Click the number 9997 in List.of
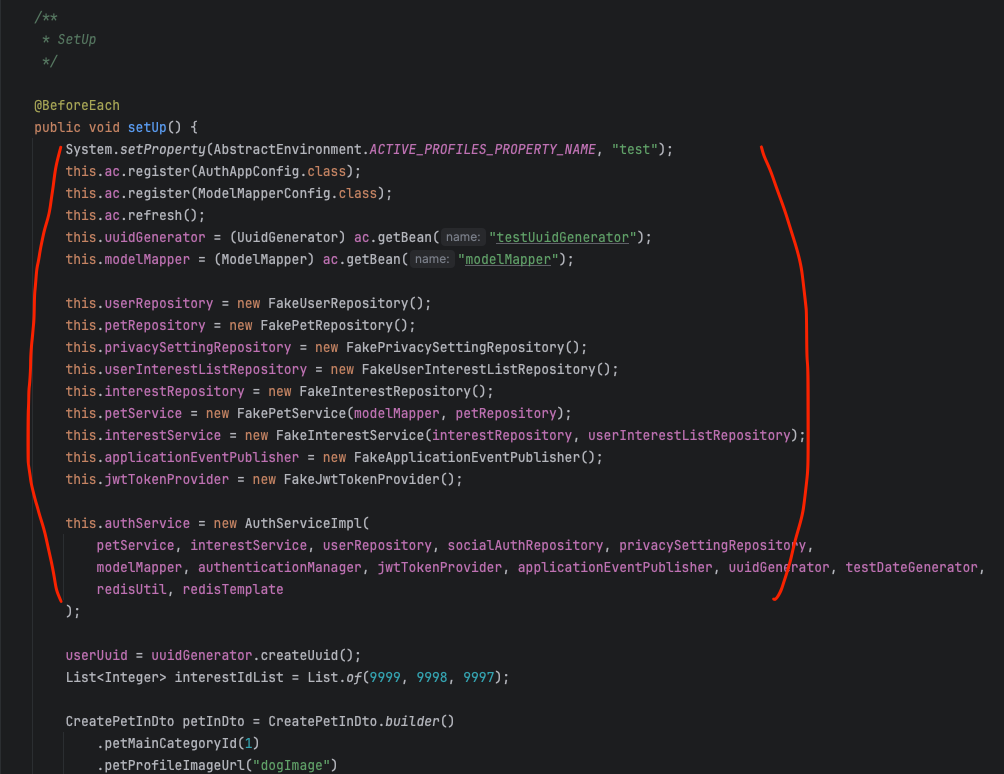Screen dimensions: 1004x774 point(479,677)
